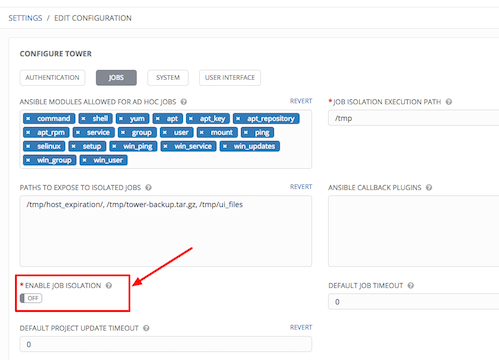Open help icon for Ansible Modules Allowed

tap(184, 102)
